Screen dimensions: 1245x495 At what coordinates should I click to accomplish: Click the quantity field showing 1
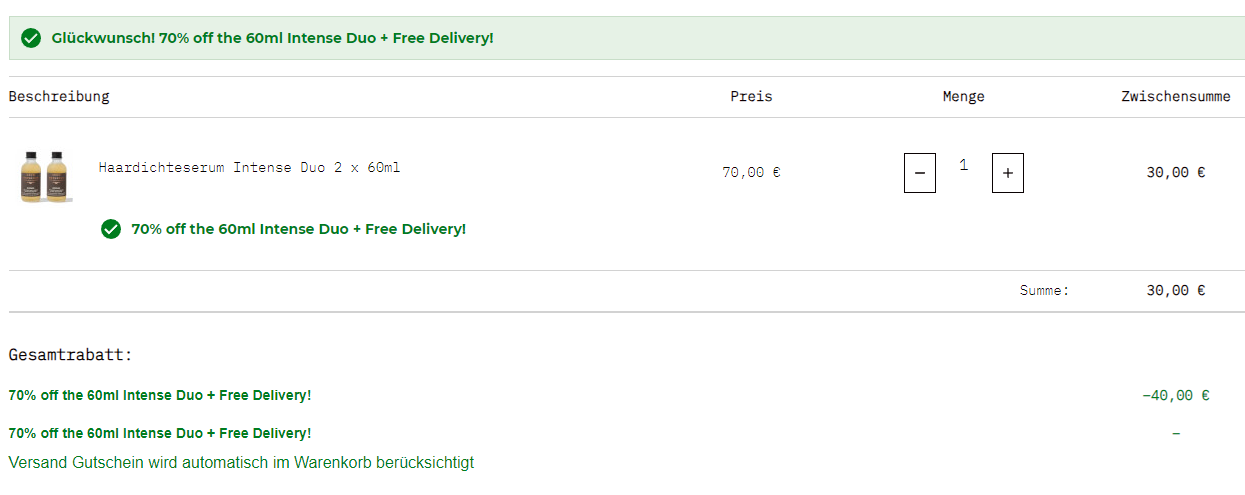(964, 165)
